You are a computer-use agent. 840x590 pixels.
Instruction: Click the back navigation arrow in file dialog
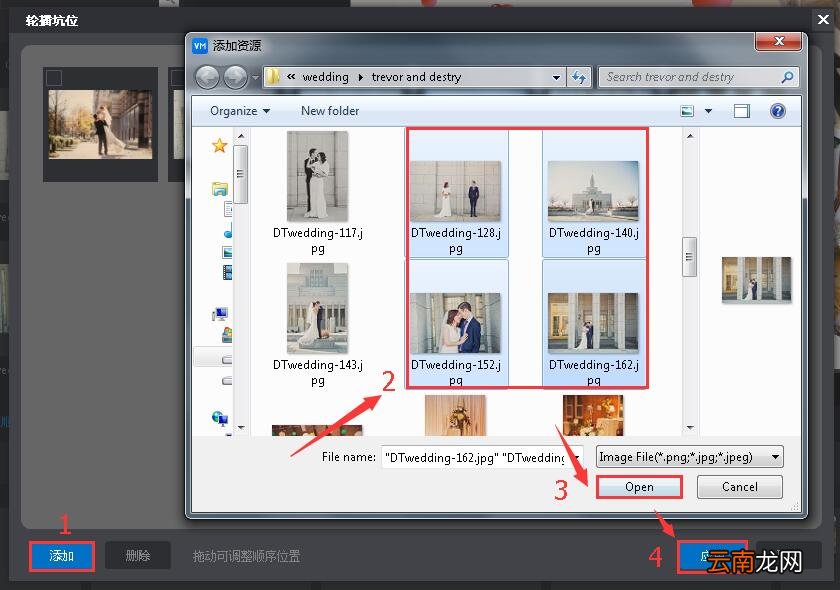tap(207, 77)
